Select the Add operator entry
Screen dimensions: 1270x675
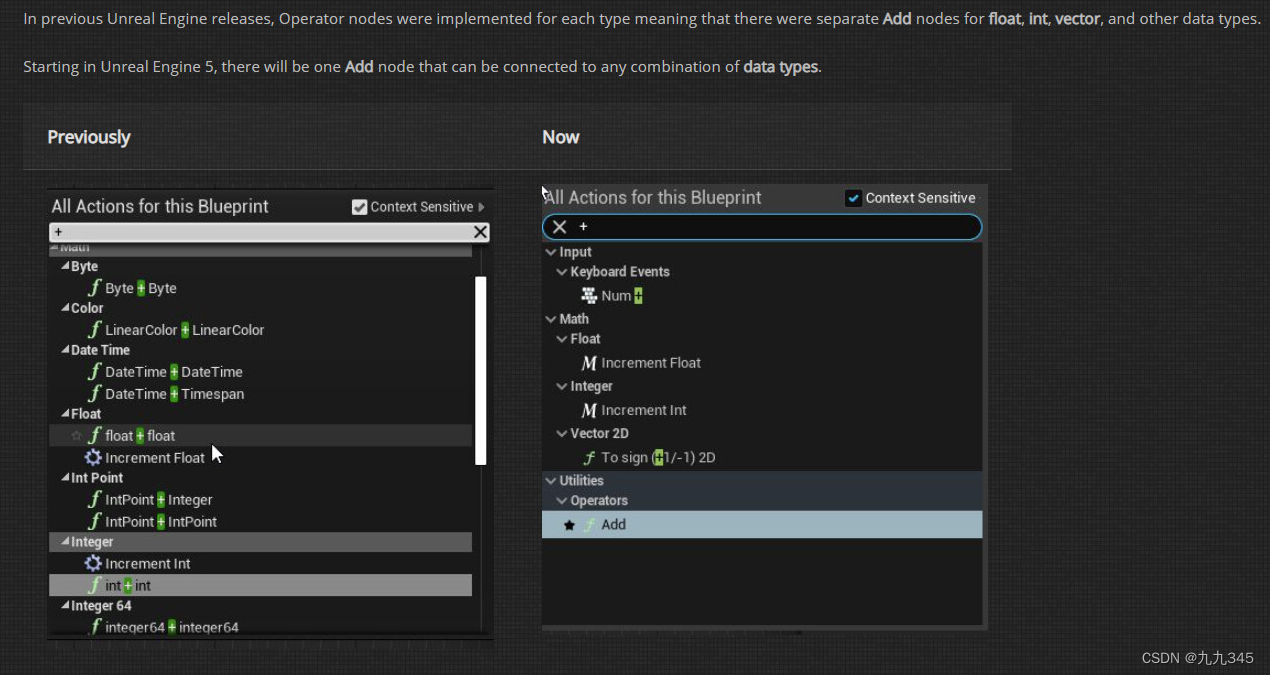[762, 524]
